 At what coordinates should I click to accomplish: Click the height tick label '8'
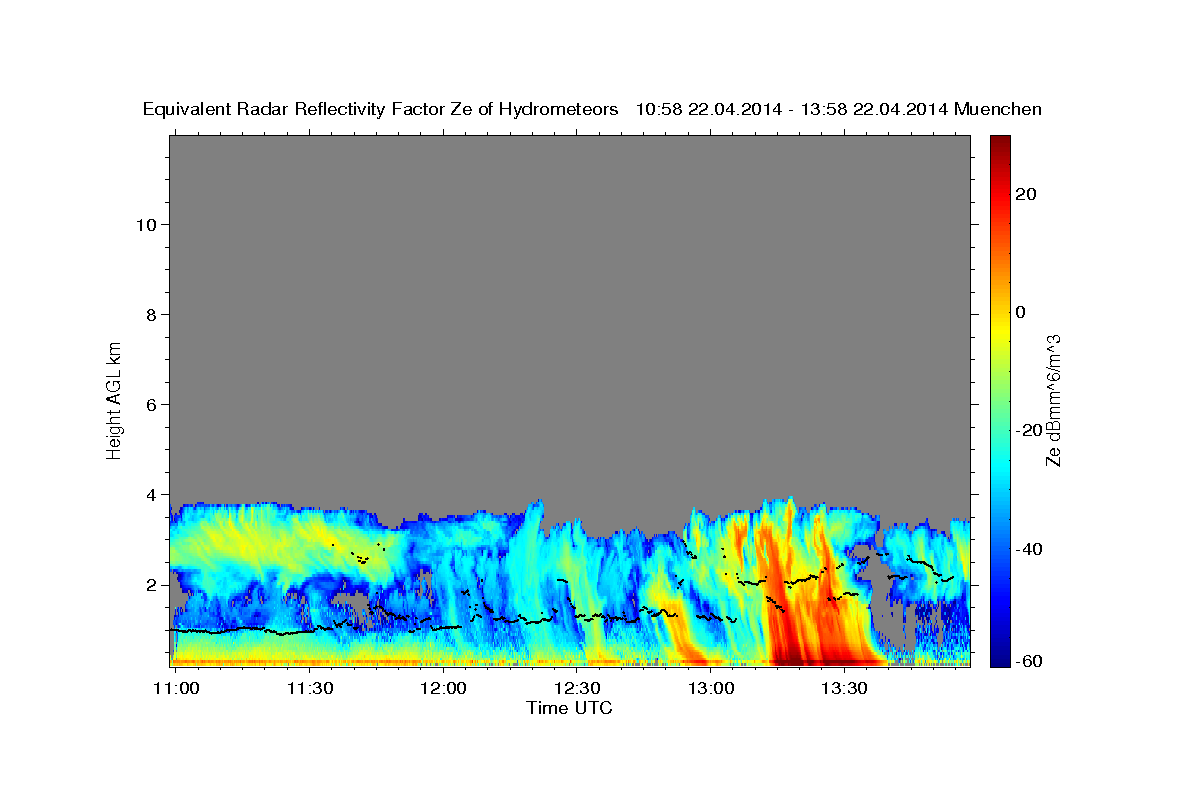(x=152, y=314)
